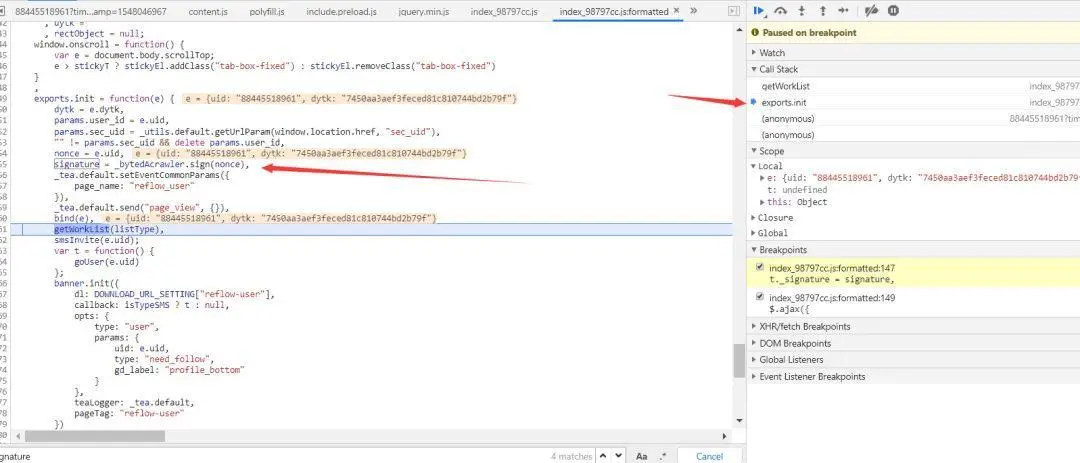The width and height of the screenshot is (1080, 463).
Task: Click vertical scrollbar thumb of code pane
Action: 739,360
